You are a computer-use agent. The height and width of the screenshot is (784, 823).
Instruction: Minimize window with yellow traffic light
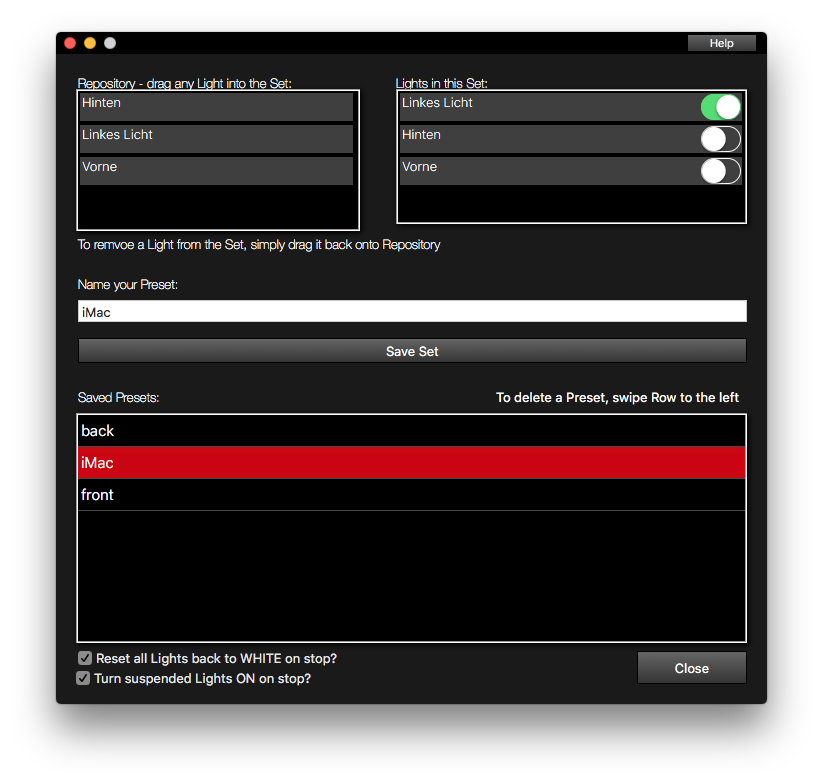[x=90, y=43]
